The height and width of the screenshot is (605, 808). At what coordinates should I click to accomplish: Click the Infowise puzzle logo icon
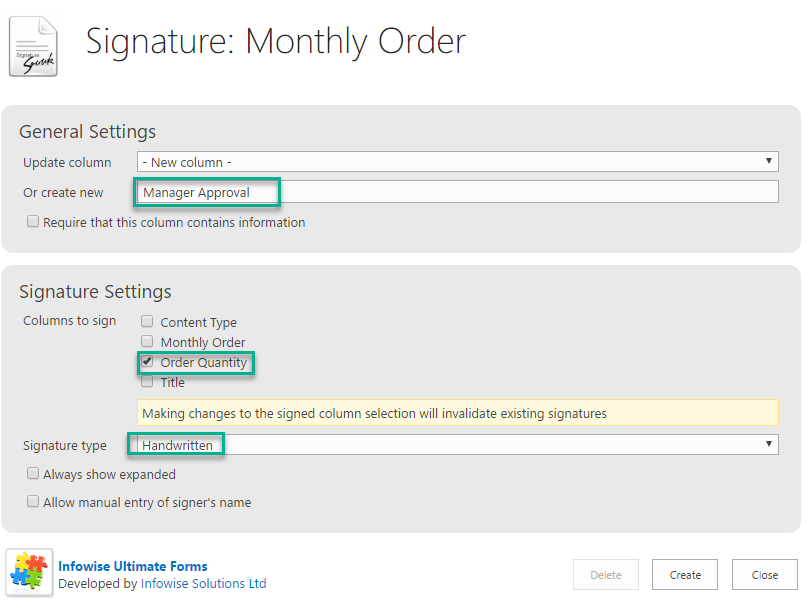[x=29, y=573]
